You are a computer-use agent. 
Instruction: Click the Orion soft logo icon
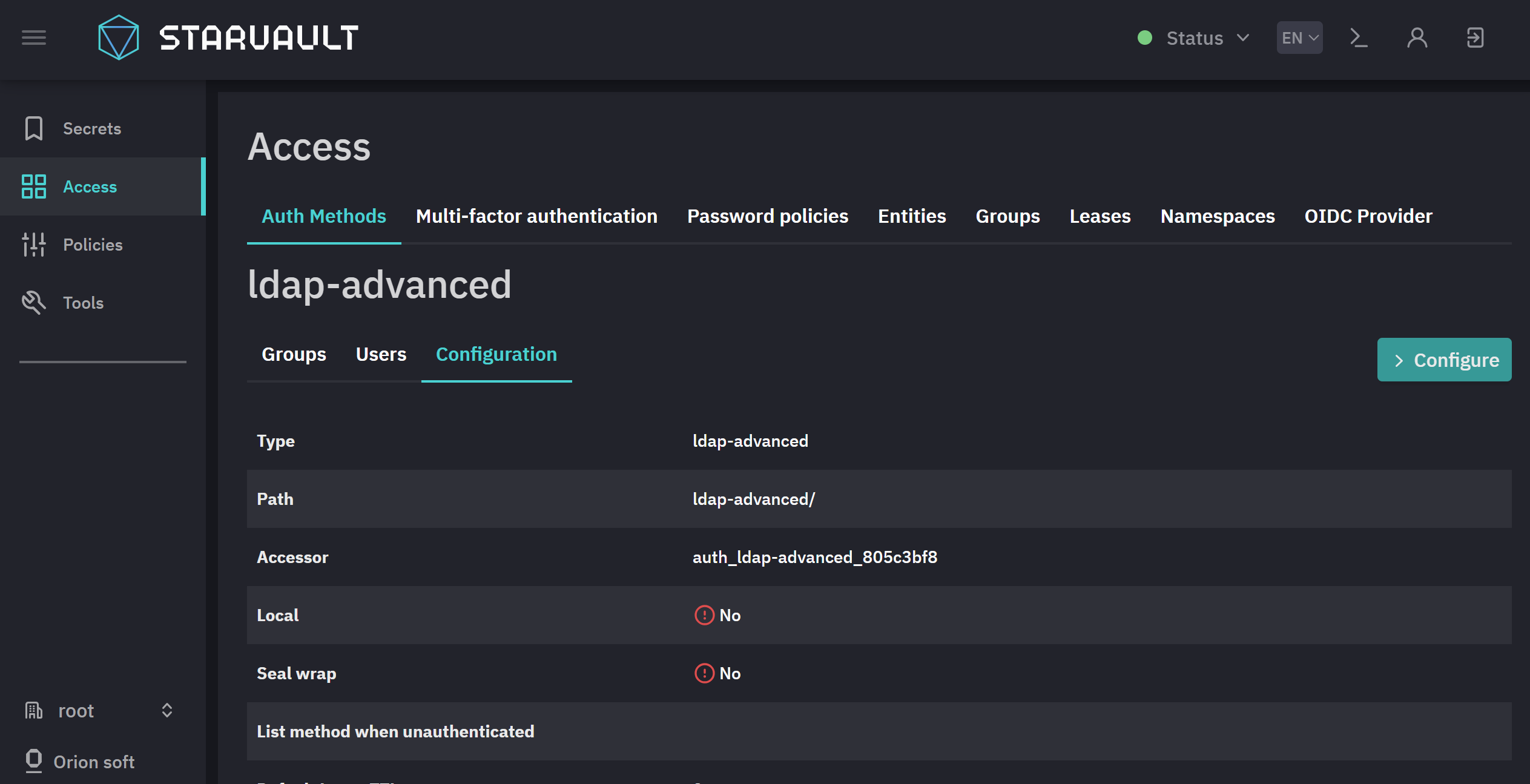tap(34, 762)
